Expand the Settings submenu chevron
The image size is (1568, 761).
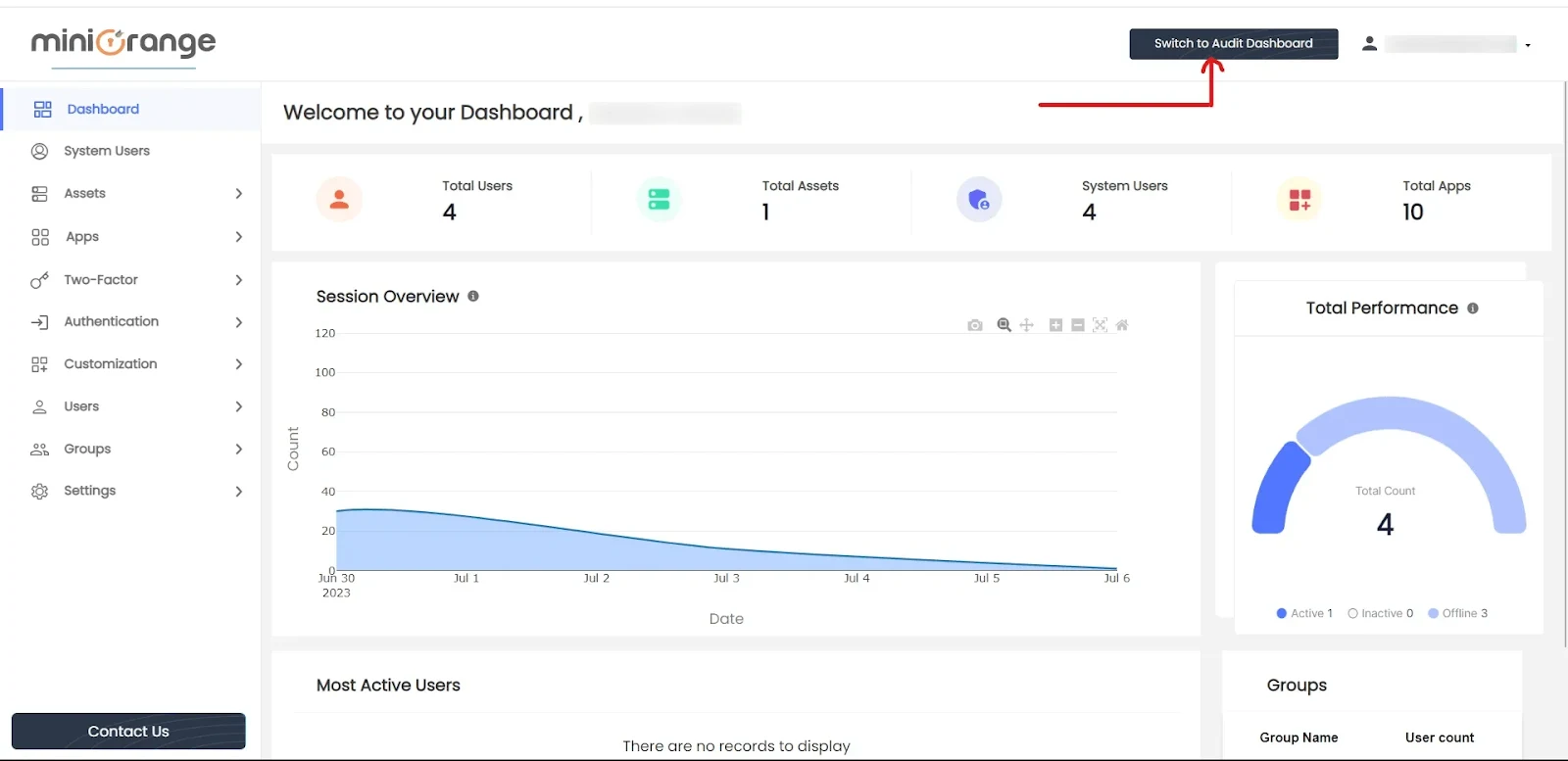click(x=238, y=492)
